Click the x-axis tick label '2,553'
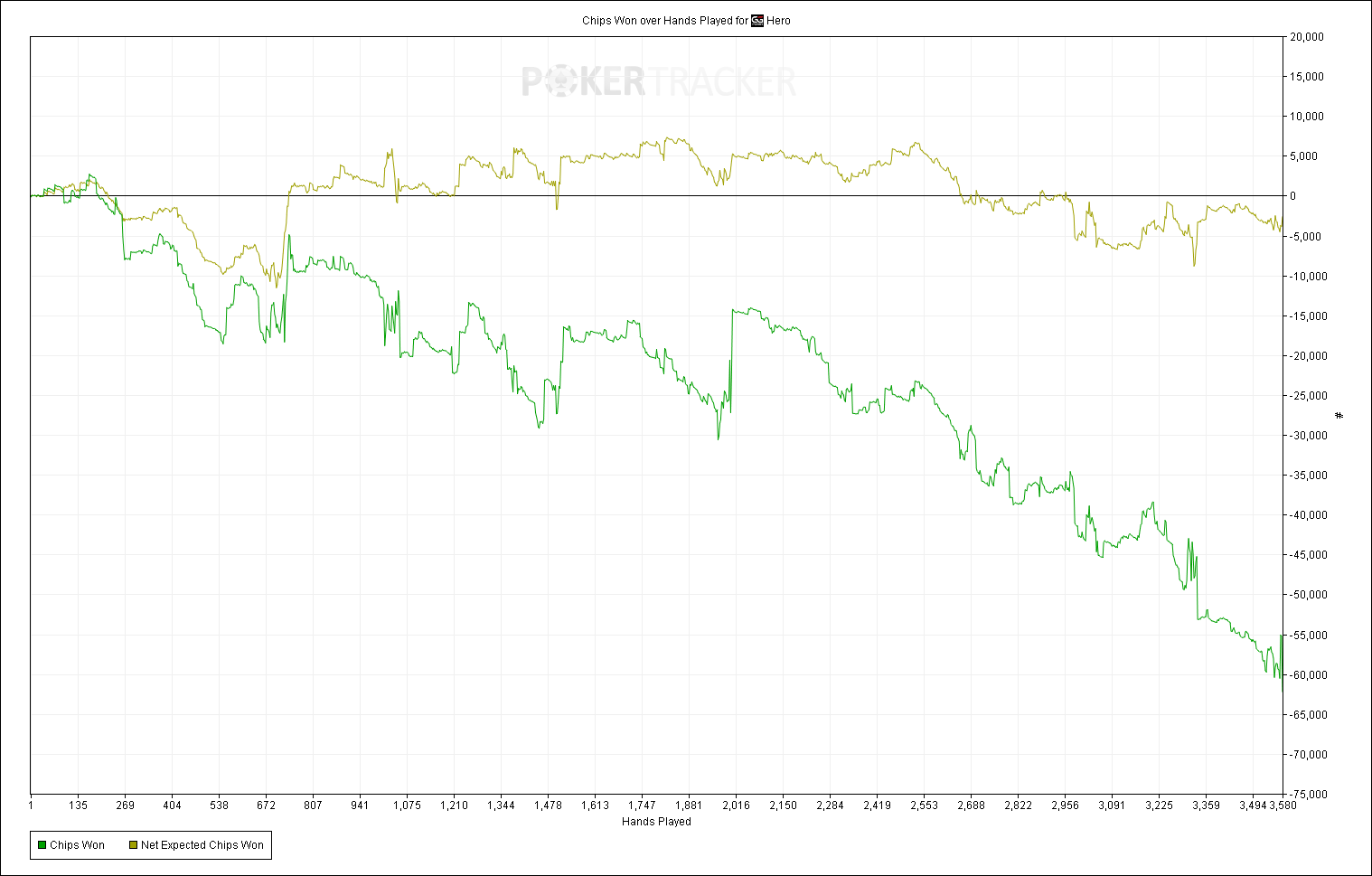 [x=924, y=805]
